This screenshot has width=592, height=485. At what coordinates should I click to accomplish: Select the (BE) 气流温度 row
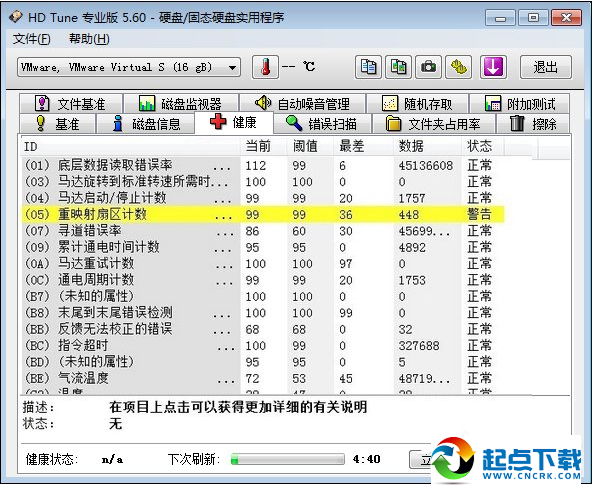pyautogui.click(x=263, y=378)
